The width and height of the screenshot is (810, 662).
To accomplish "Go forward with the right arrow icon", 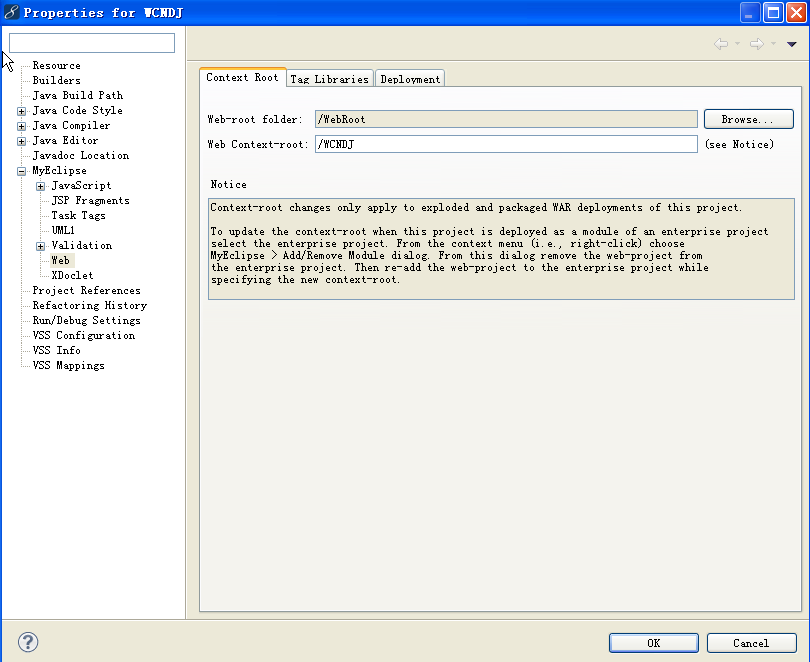I will (757, 44).
